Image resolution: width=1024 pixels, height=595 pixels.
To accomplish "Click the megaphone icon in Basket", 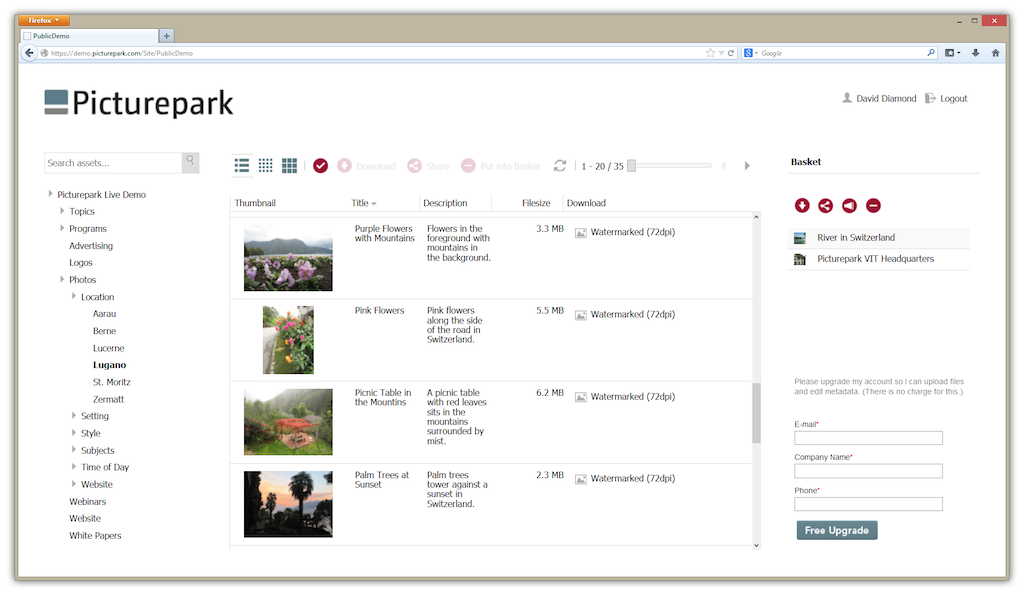I will (x=849, y=206).
